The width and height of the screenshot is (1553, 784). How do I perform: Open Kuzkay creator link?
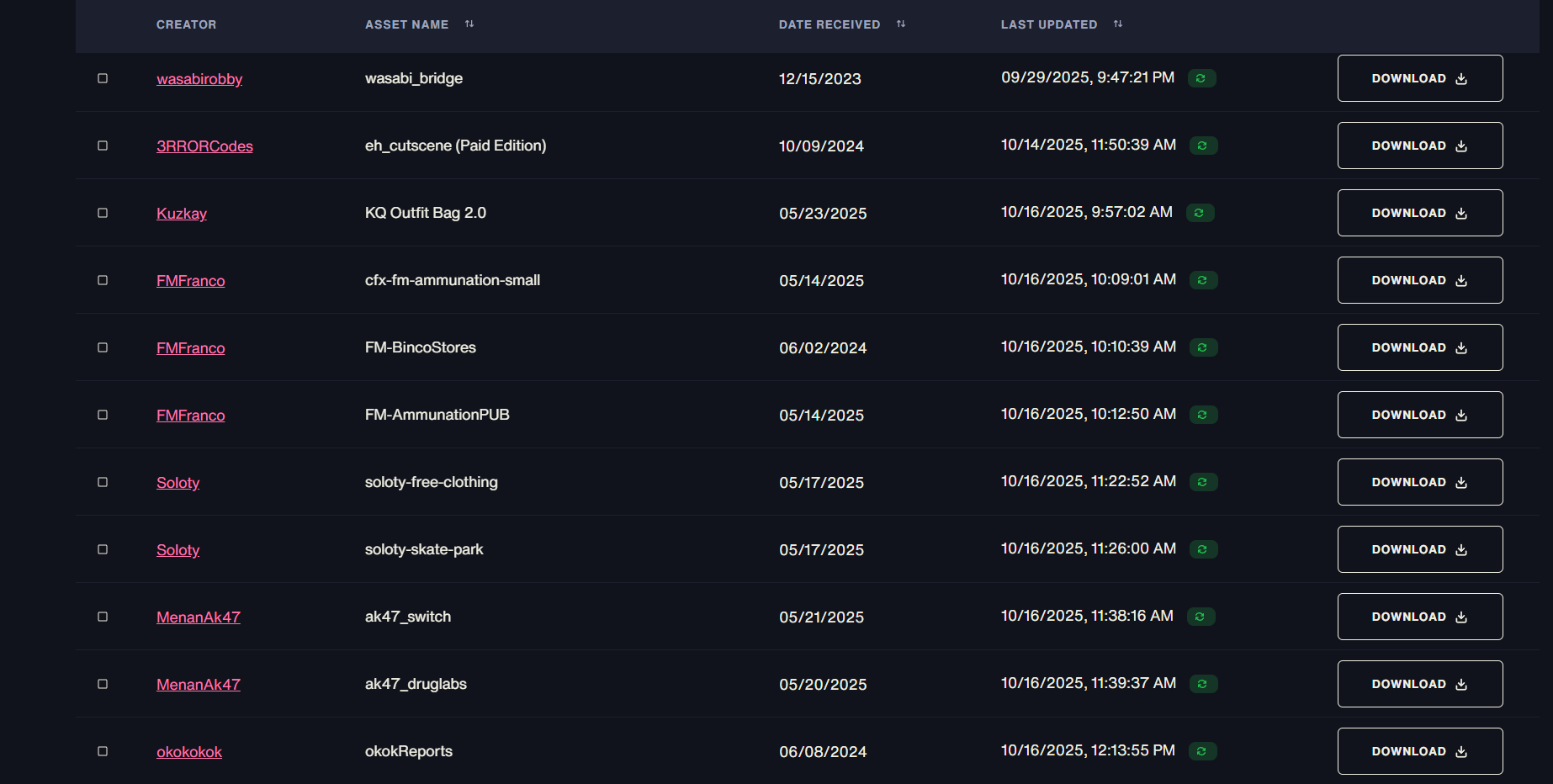coord(182,214)
